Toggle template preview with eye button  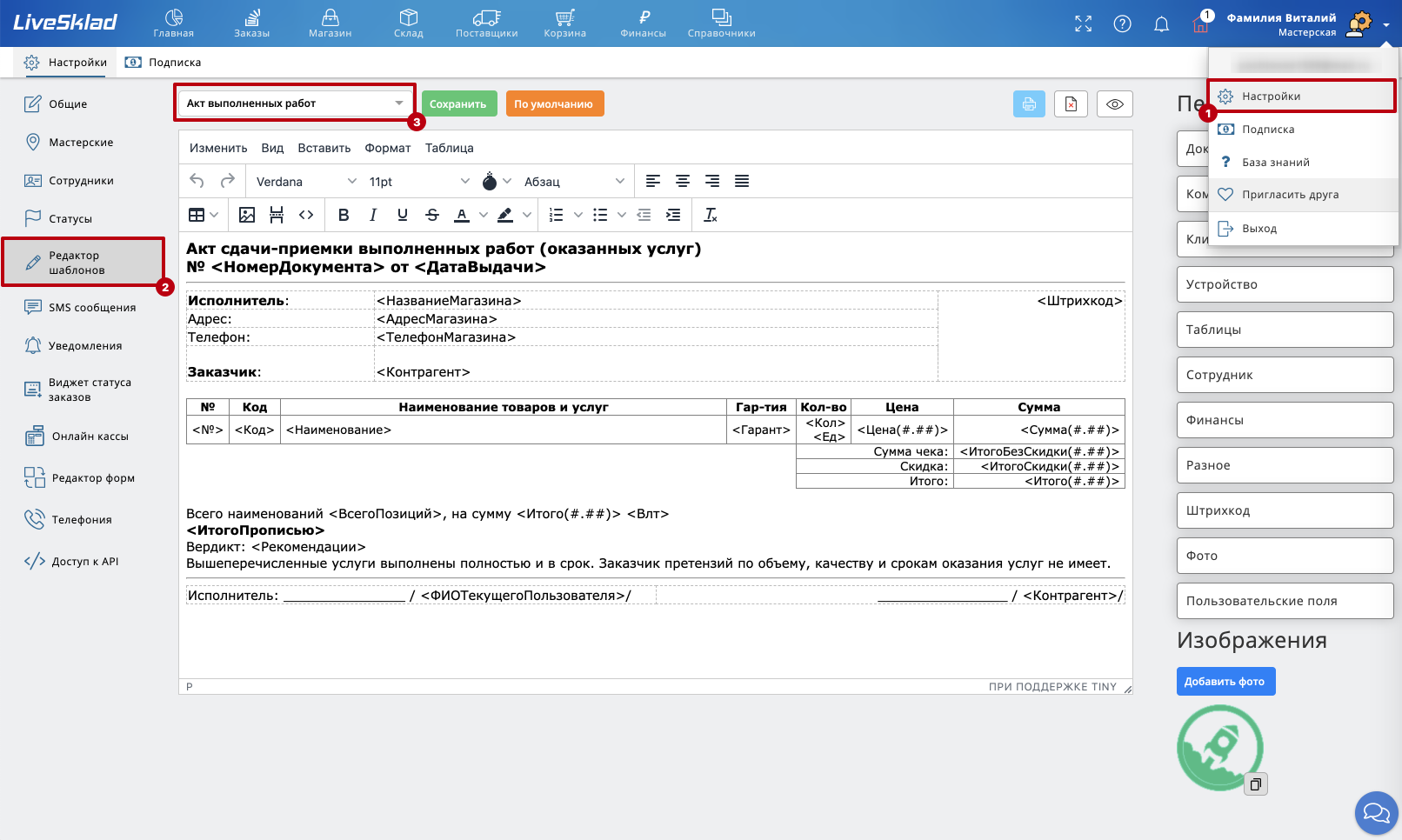pos(1115,103)
